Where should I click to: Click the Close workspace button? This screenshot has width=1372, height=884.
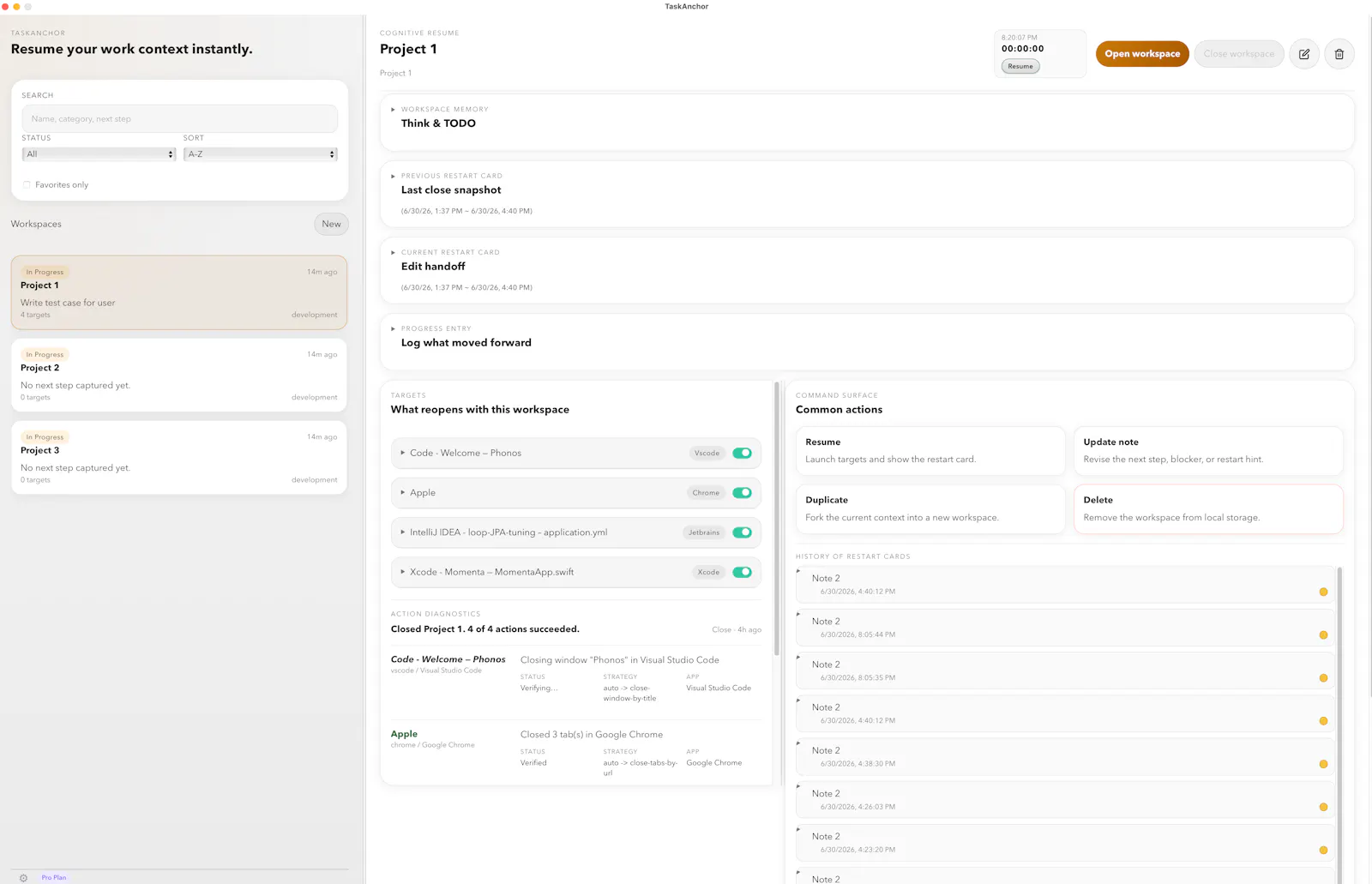tap(1239, 54)
